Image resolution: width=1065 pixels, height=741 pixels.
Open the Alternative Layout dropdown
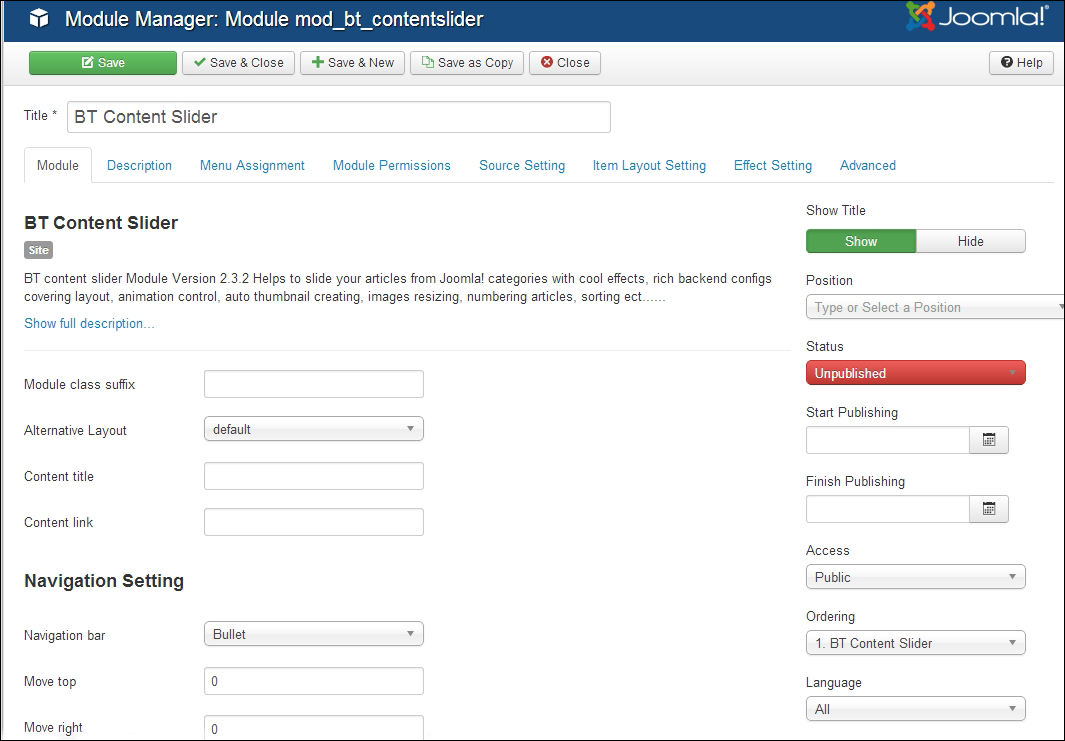314,429
